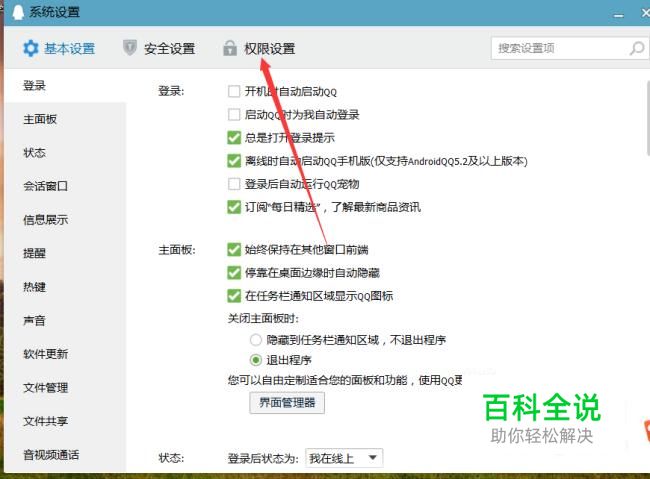650x479 pixels.
Task: Check 登录后自动运行QQ宠物
Action: 234,184
